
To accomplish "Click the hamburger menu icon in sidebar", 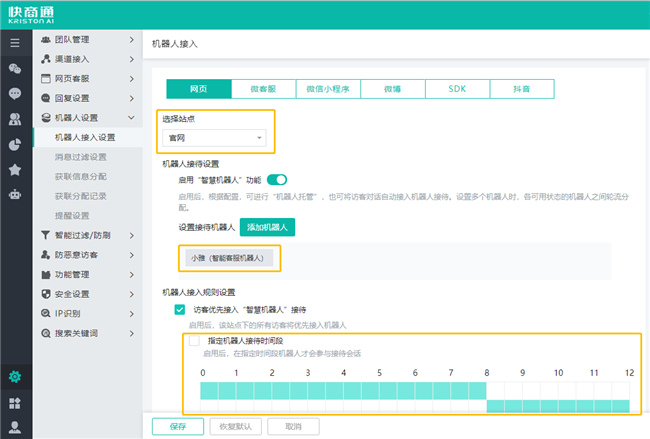I will click(14, 42).
